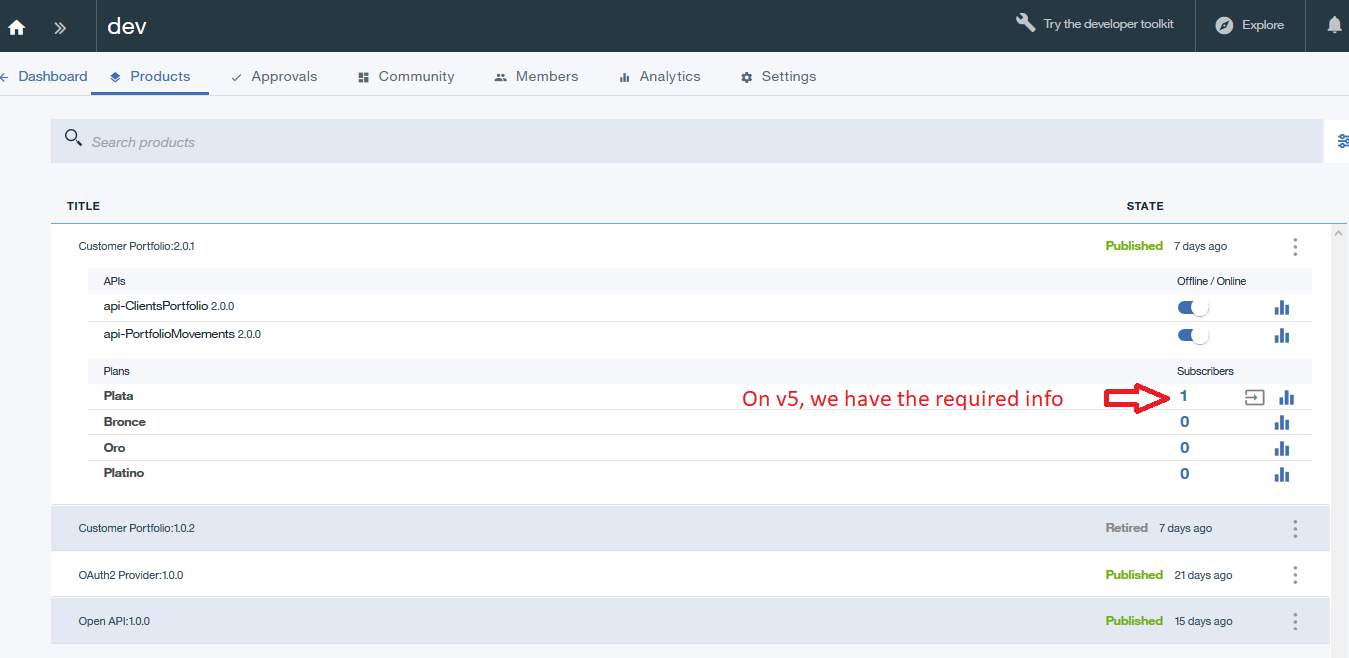
Task: Click the Plata subscribers count
Action: (x=1184, y=396)
